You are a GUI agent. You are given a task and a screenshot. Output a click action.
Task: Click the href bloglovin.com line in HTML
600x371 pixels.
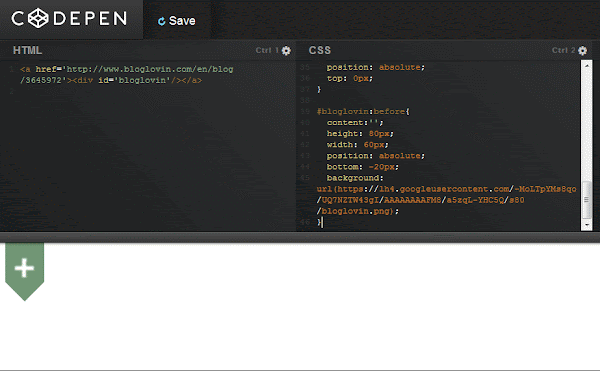(x=126, y=70)
